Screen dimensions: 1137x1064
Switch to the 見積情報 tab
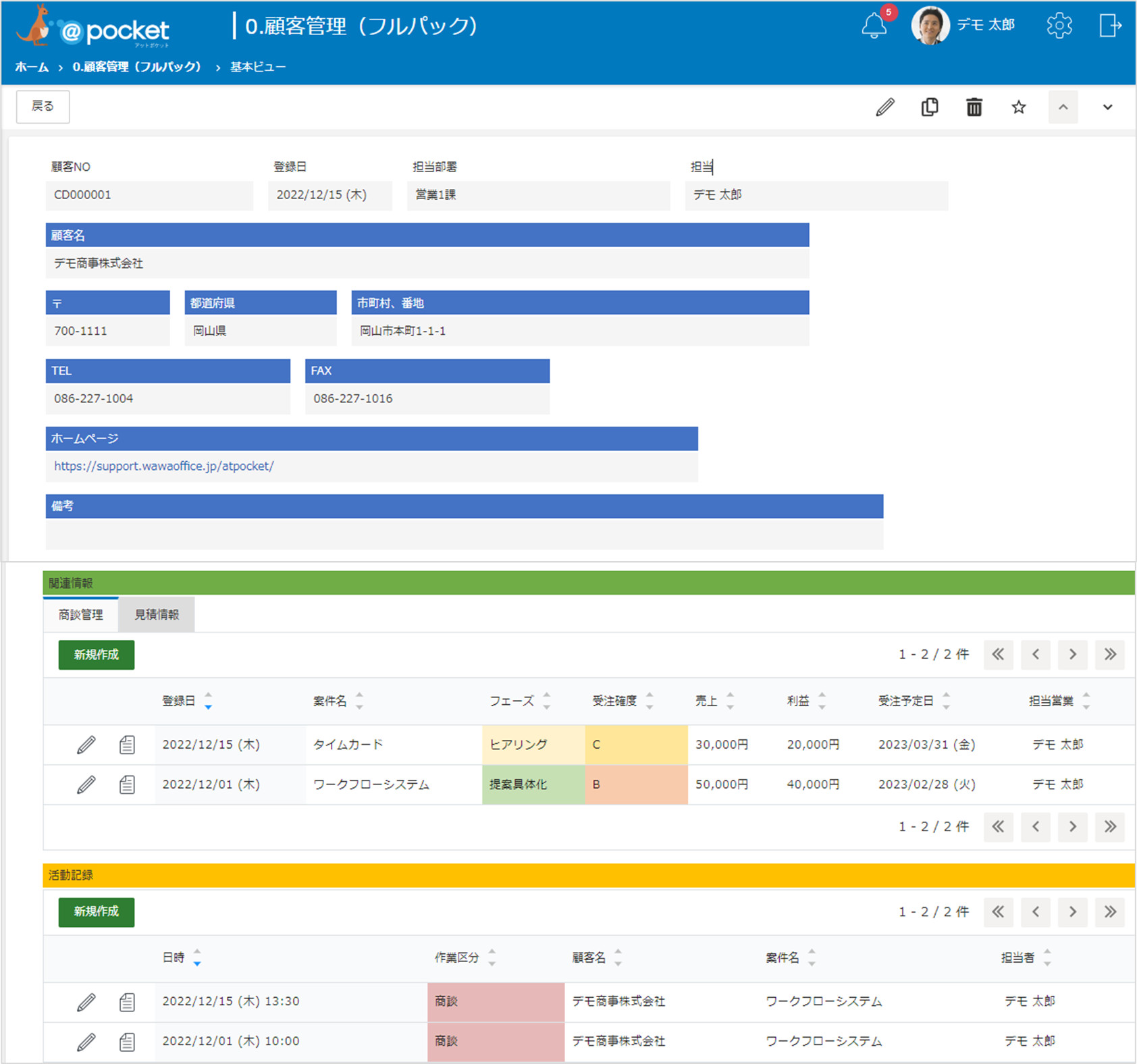point(157,614)
